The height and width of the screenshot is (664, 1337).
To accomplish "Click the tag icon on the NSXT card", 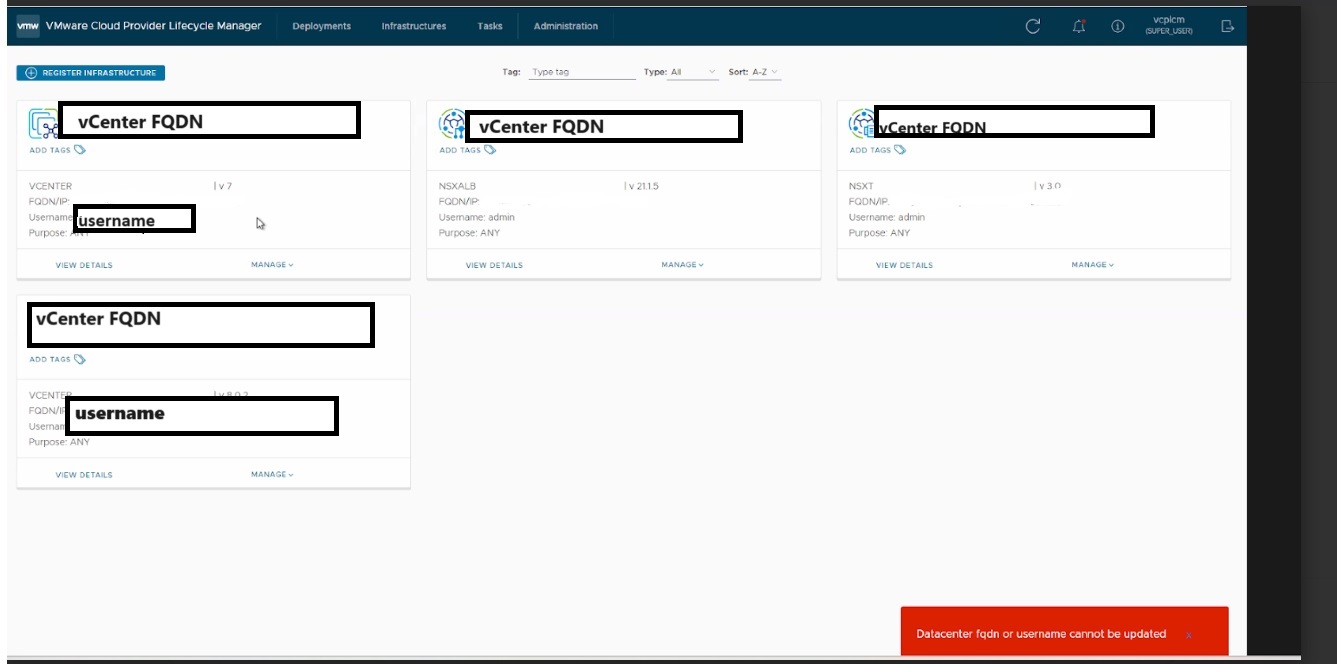I will [900, 150].
